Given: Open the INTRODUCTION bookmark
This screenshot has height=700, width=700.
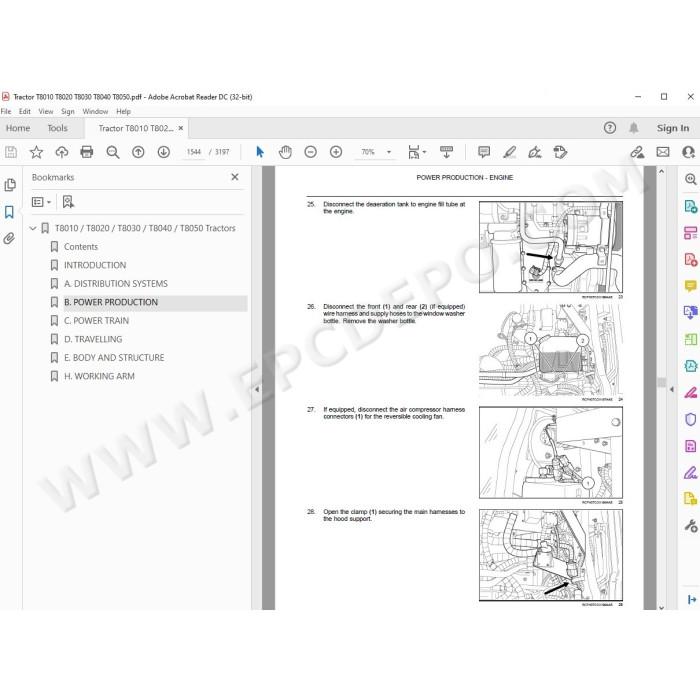Looking at the screenshot, I should pos(95,265).
